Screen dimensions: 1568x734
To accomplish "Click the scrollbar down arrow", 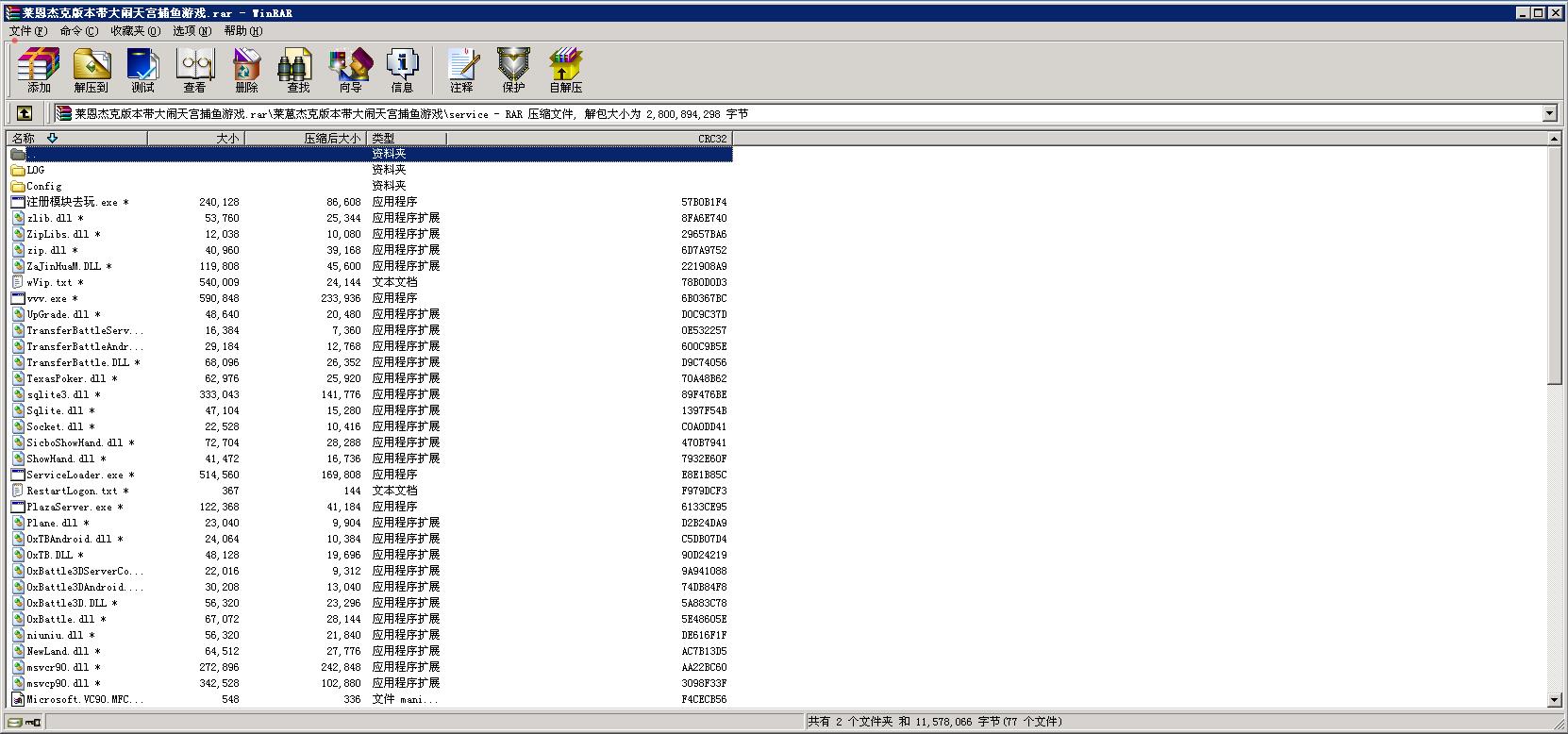I will pos(1555,700).
